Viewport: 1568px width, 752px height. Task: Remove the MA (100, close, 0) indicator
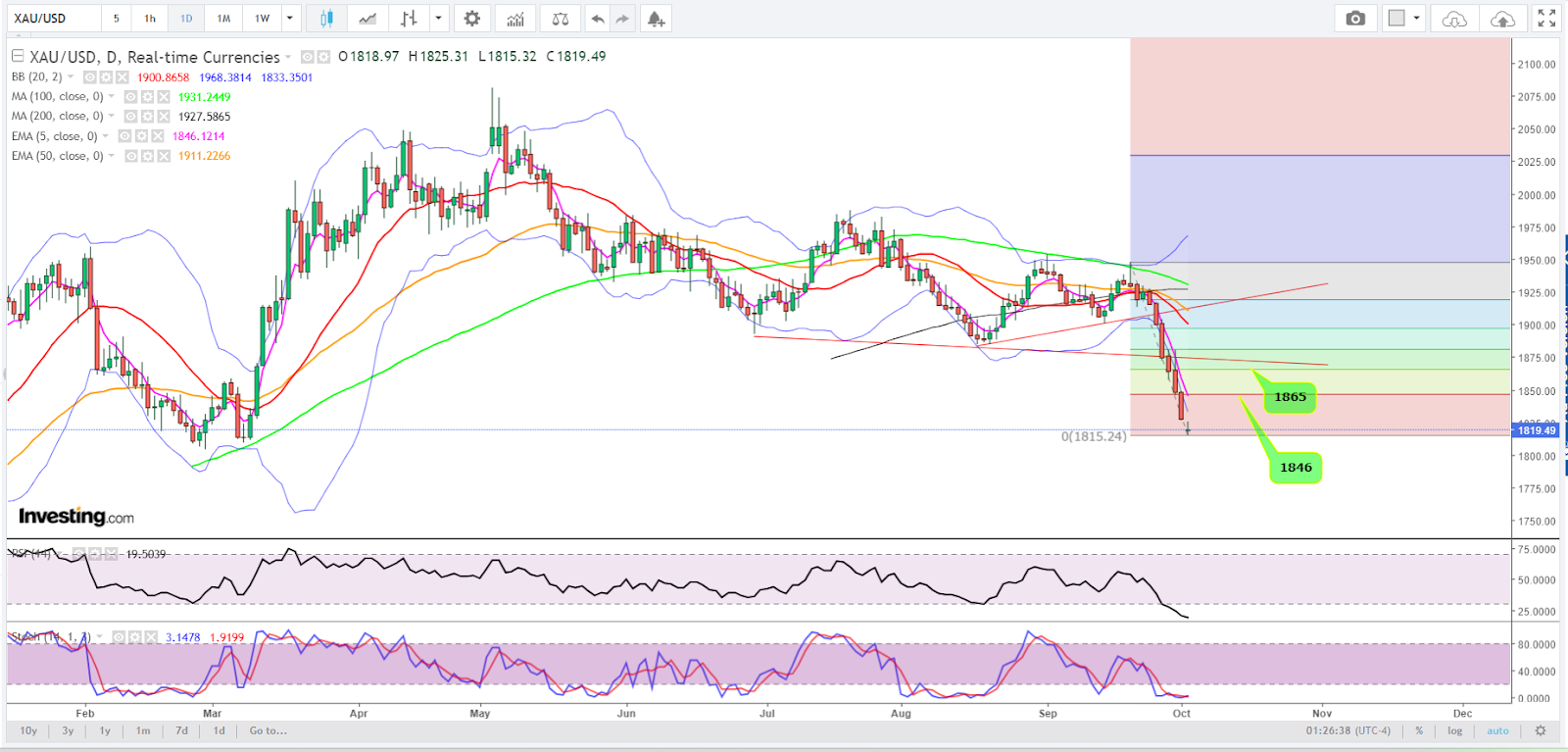pos(164,97)
